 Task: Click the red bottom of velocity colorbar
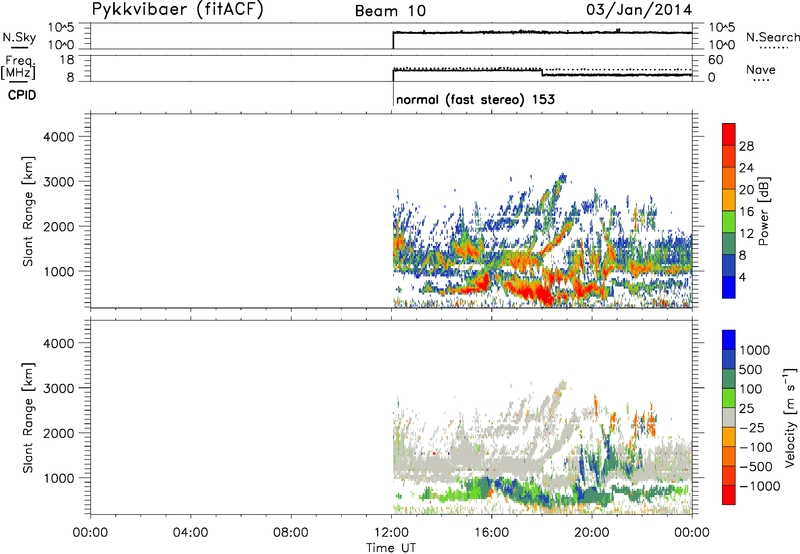729,495
